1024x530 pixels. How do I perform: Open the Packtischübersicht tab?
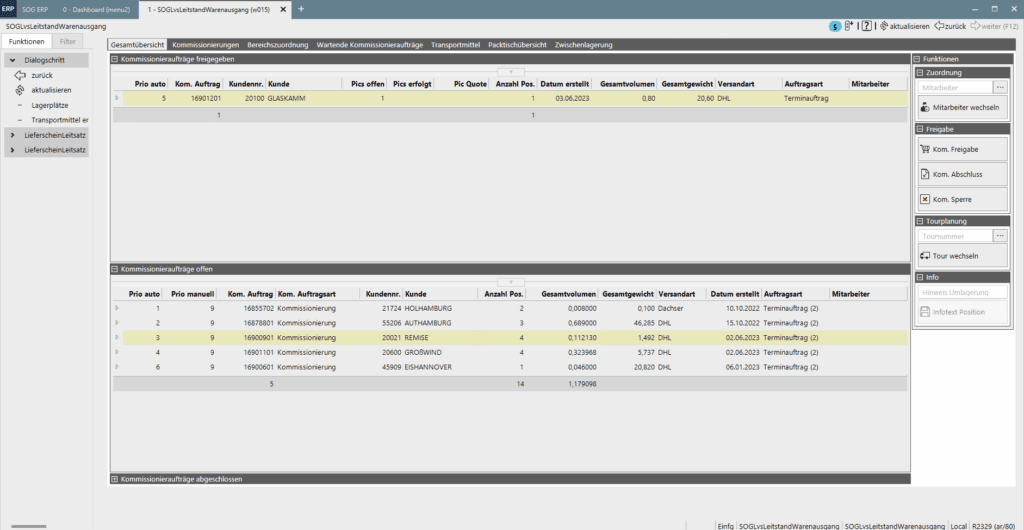(517, 45)
